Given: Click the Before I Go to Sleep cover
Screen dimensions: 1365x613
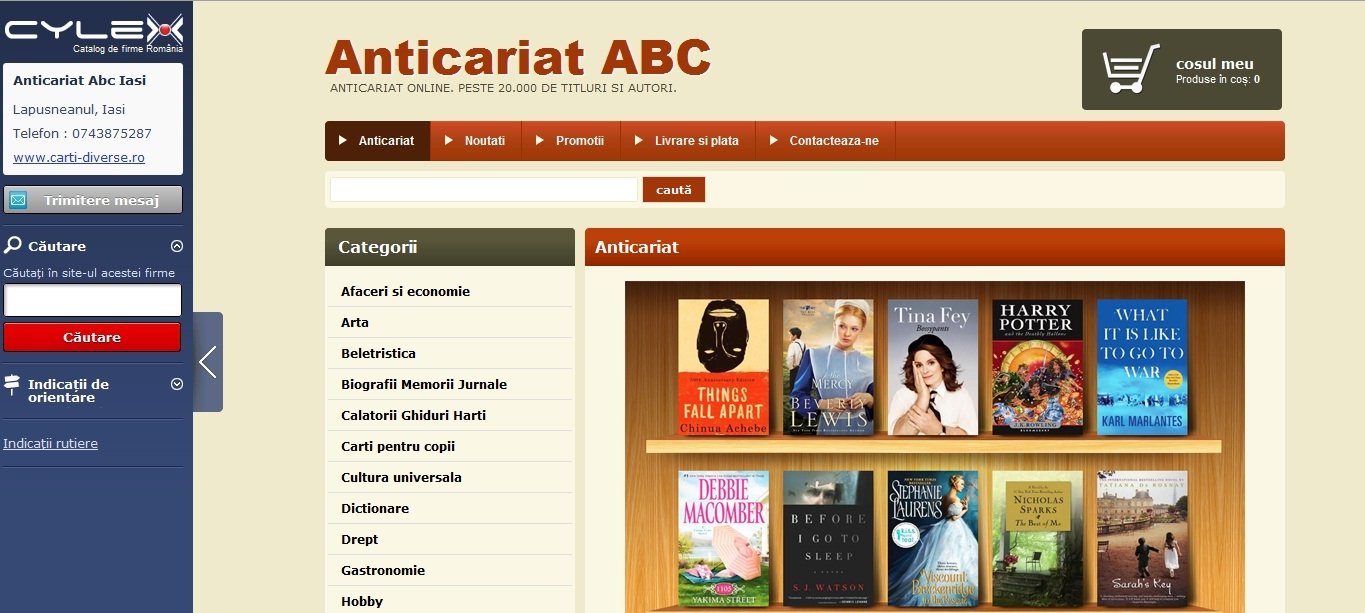Looking at the screenshot, I should pyautogui.click(x=828, y=539).
